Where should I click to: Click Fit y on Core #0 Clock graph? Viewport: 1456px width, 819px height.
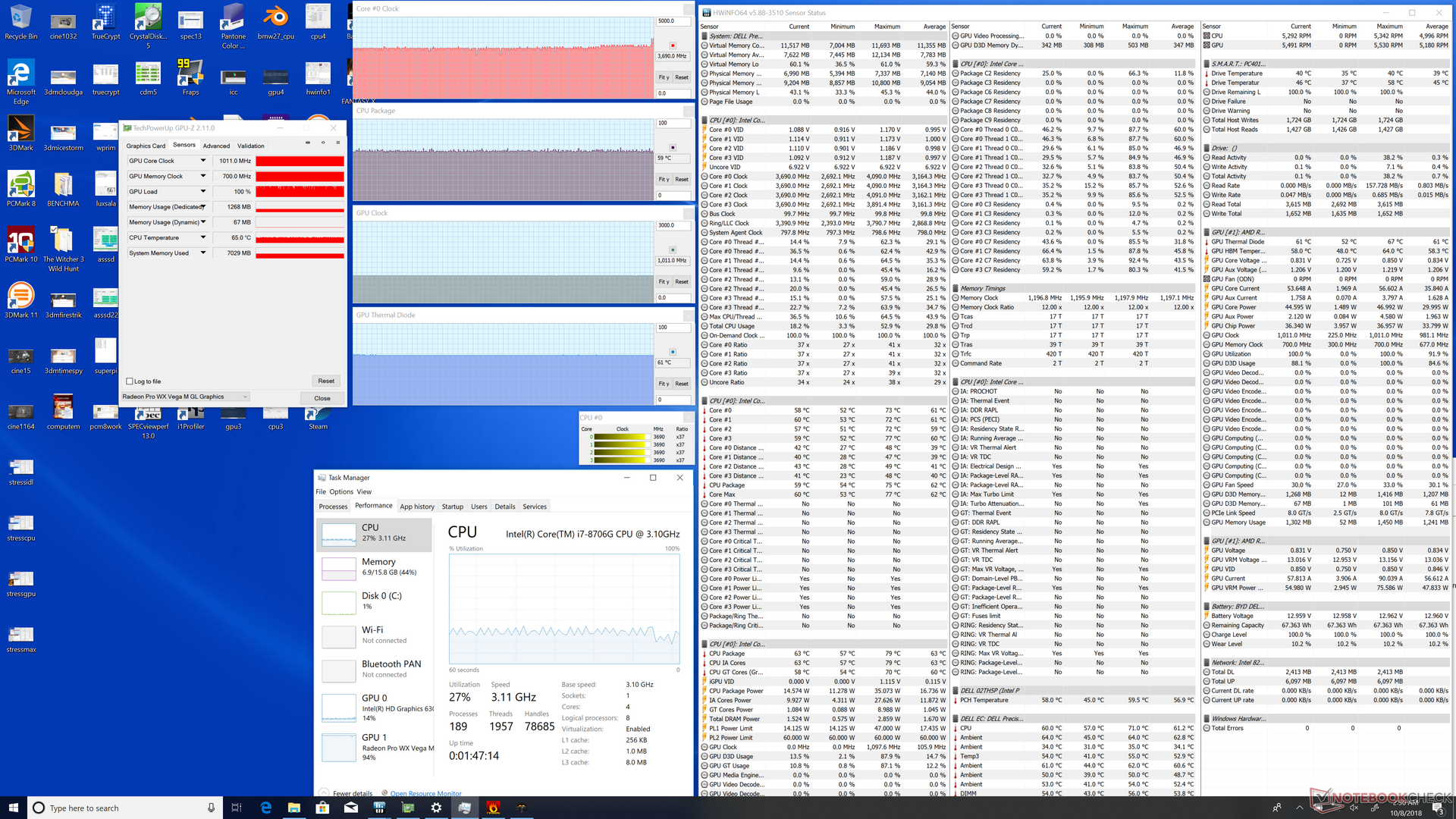tap(664, 77)
